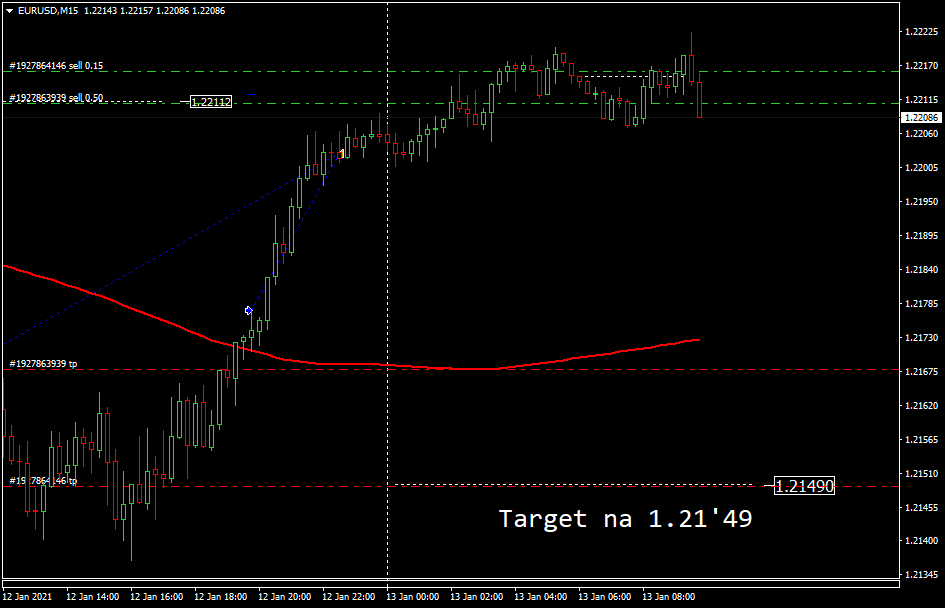The height and width of the screenshot is (608, 945).
Task: Click the 1.21565 value on price scale
Action: [x=922, y=440]
